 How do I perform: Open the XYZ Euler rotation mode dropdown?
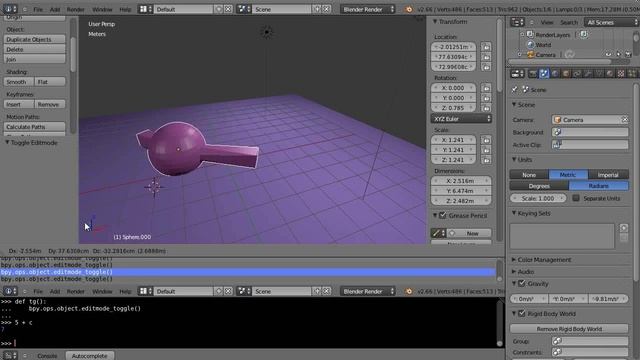(461, 119)
